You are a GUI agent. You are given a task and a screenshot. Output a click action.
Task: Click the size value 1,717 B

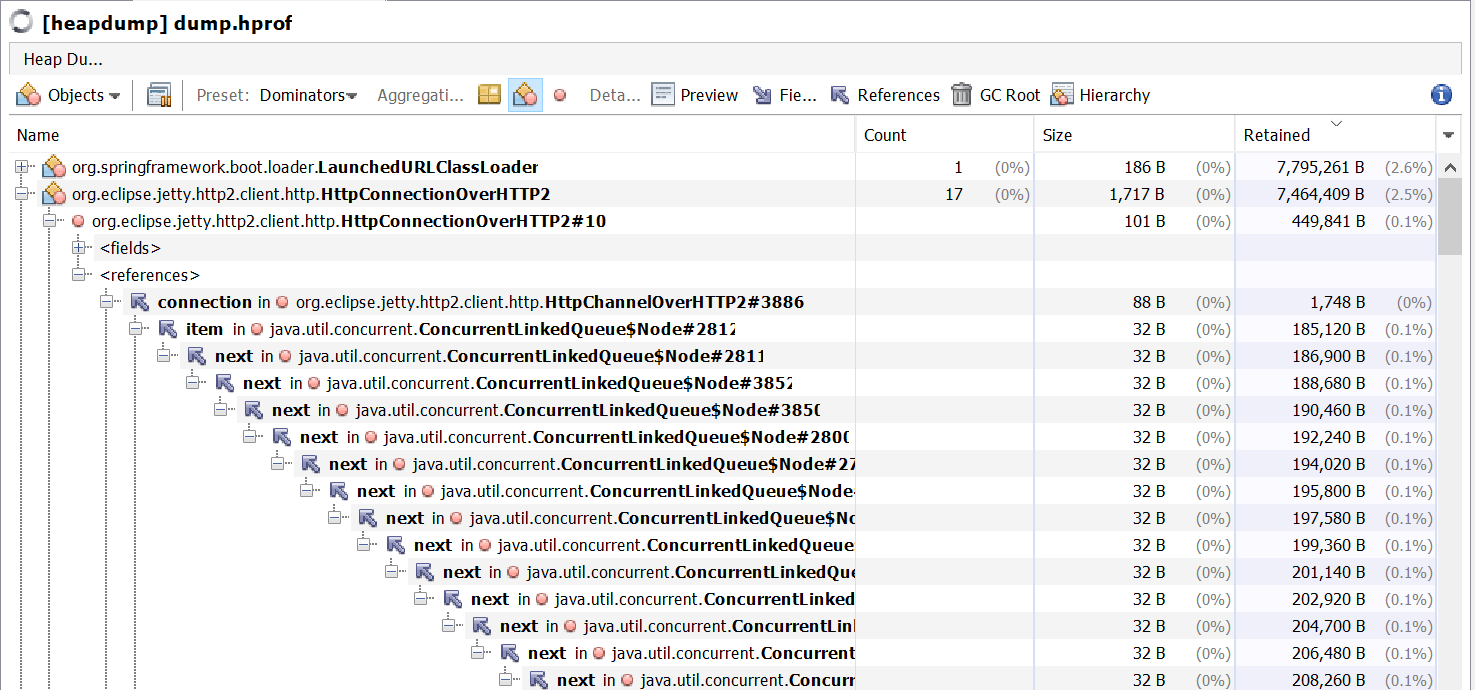[1136, 194]
